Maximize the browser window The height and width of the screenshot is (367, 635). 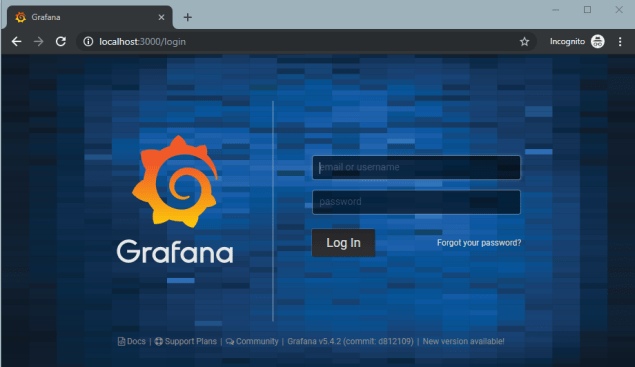[587, 10]
